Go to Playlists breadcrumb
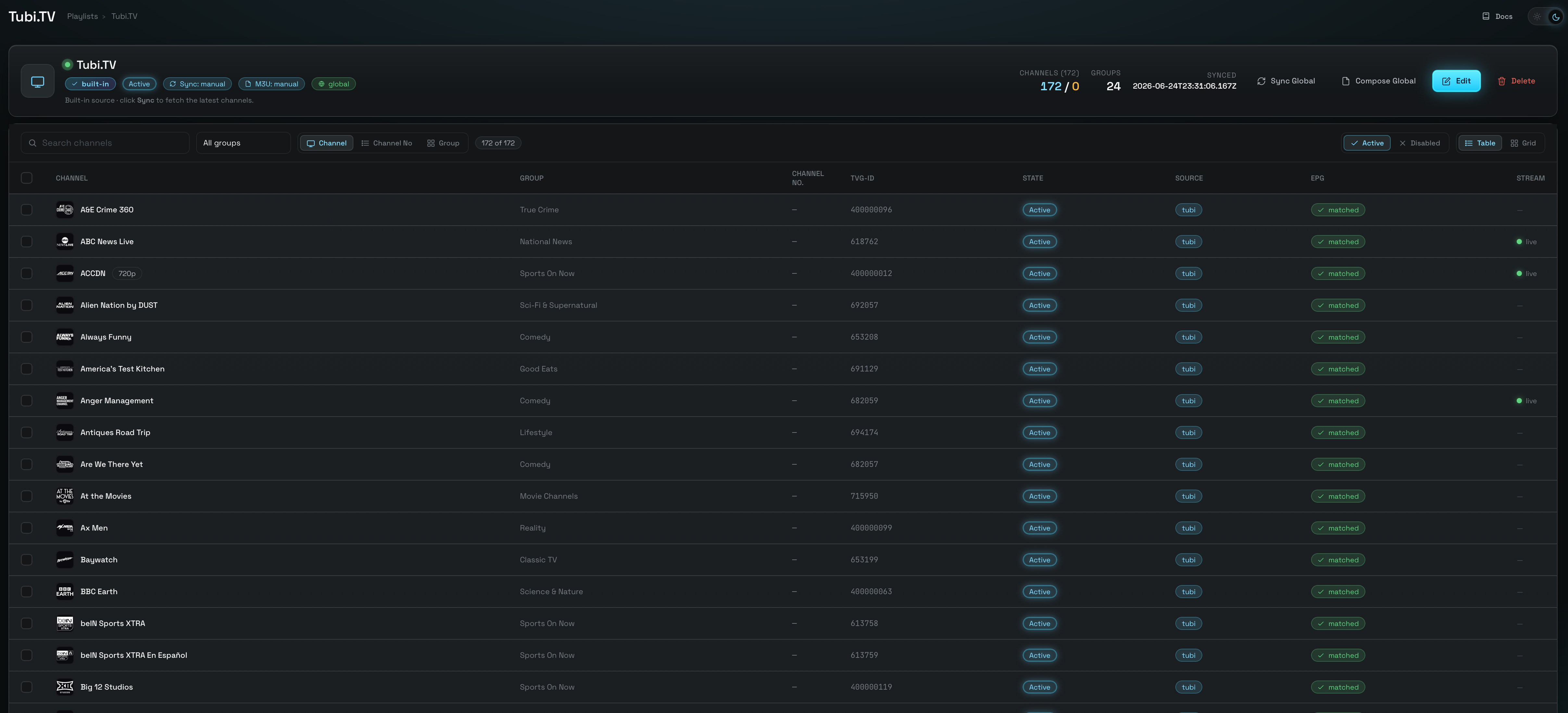 coord(82,17)
